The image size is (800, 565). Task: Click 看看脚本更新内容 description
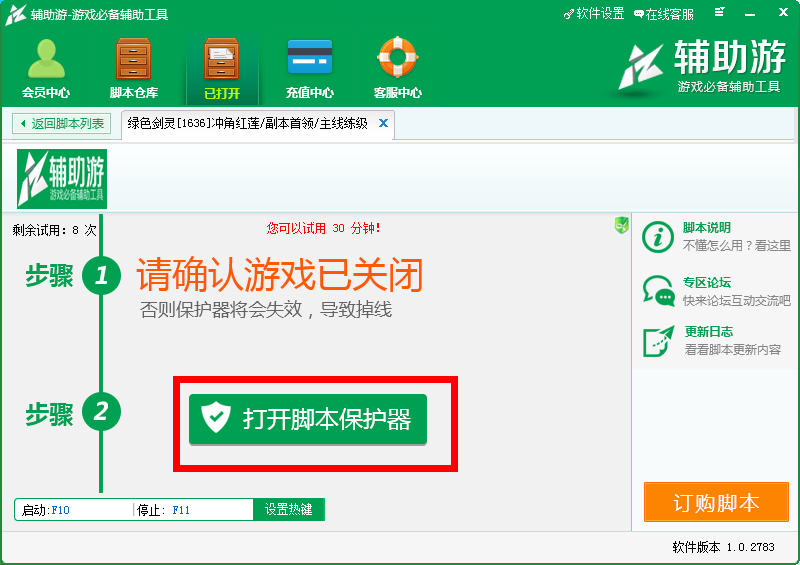coord(733,350)
